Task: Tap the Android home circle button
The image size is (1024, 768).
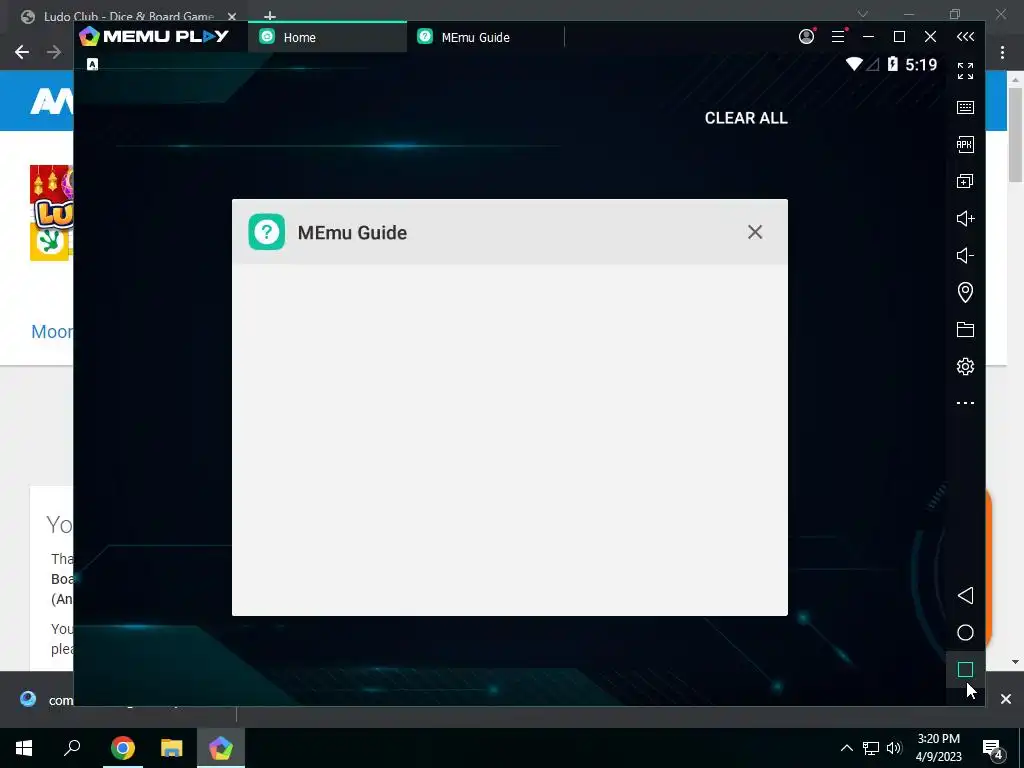Action: 965,632
